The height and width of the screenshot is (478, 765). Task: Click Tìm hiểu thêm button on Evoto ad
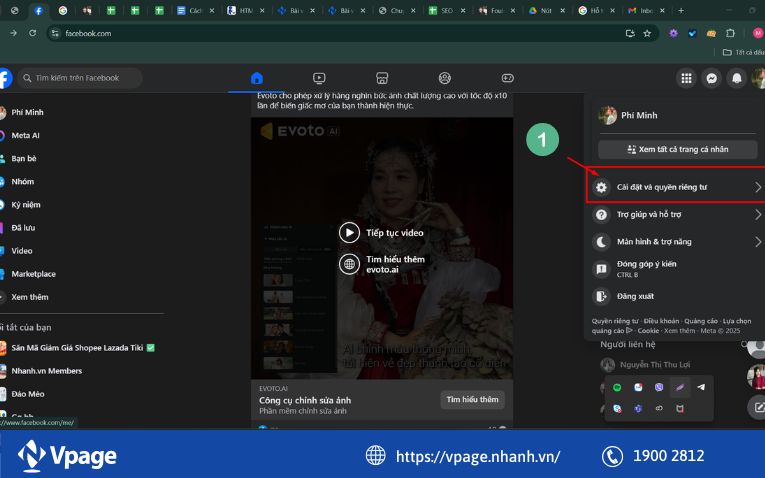tap(472, 400)
